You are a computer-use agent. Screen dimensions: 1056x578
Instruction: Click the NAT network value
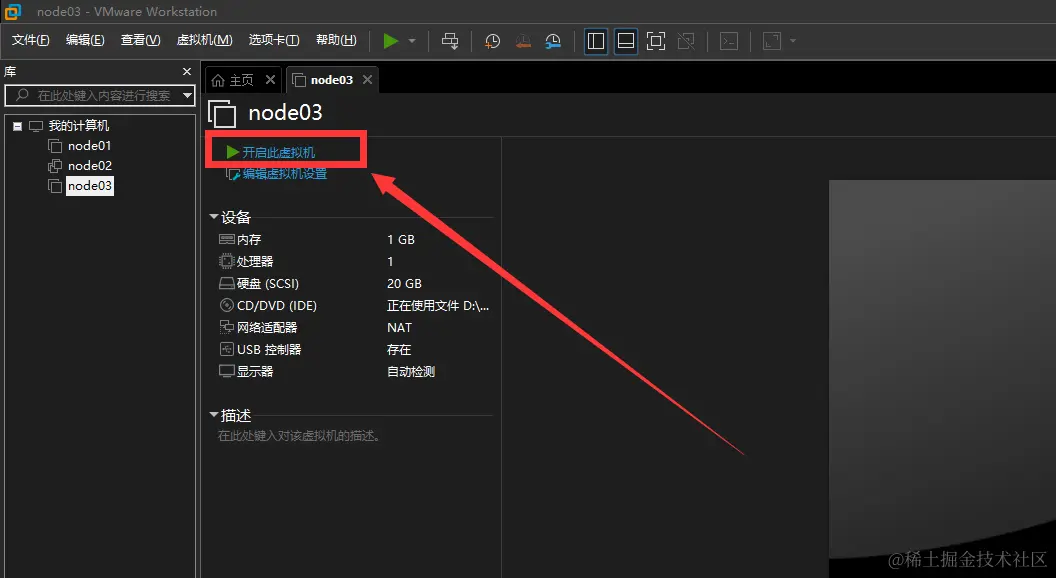click(399, 327)
